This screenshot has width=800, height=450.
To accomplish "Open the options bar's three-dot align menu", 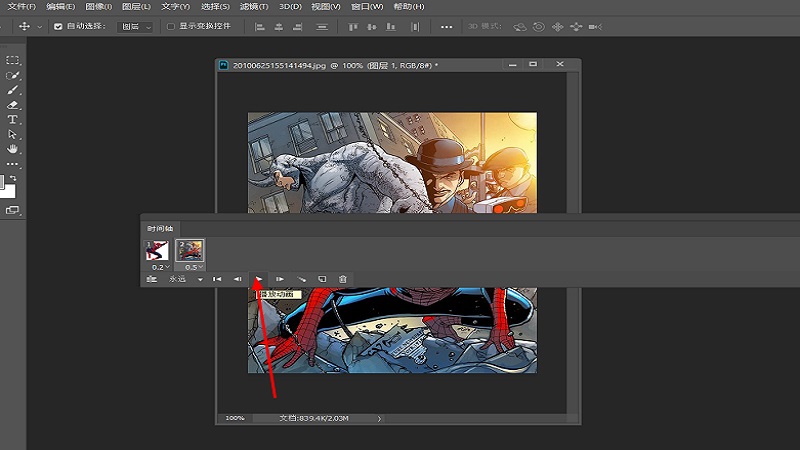I will (x=446, y=27).
